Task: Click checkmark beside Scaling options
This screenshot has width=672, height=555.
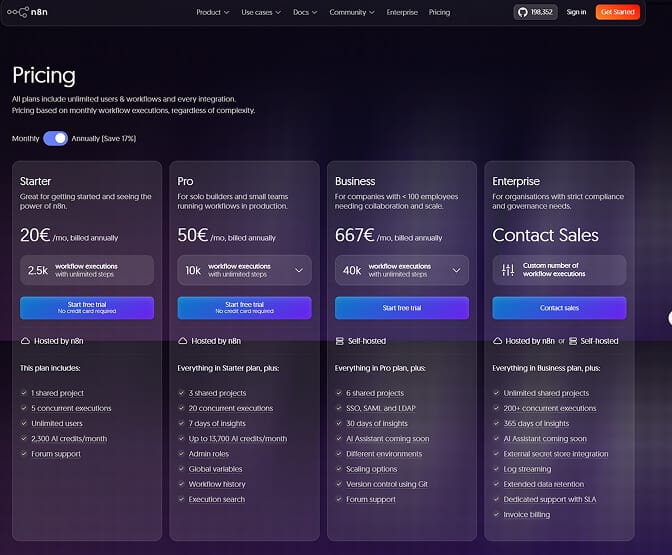Action: (x=339, y=469)
